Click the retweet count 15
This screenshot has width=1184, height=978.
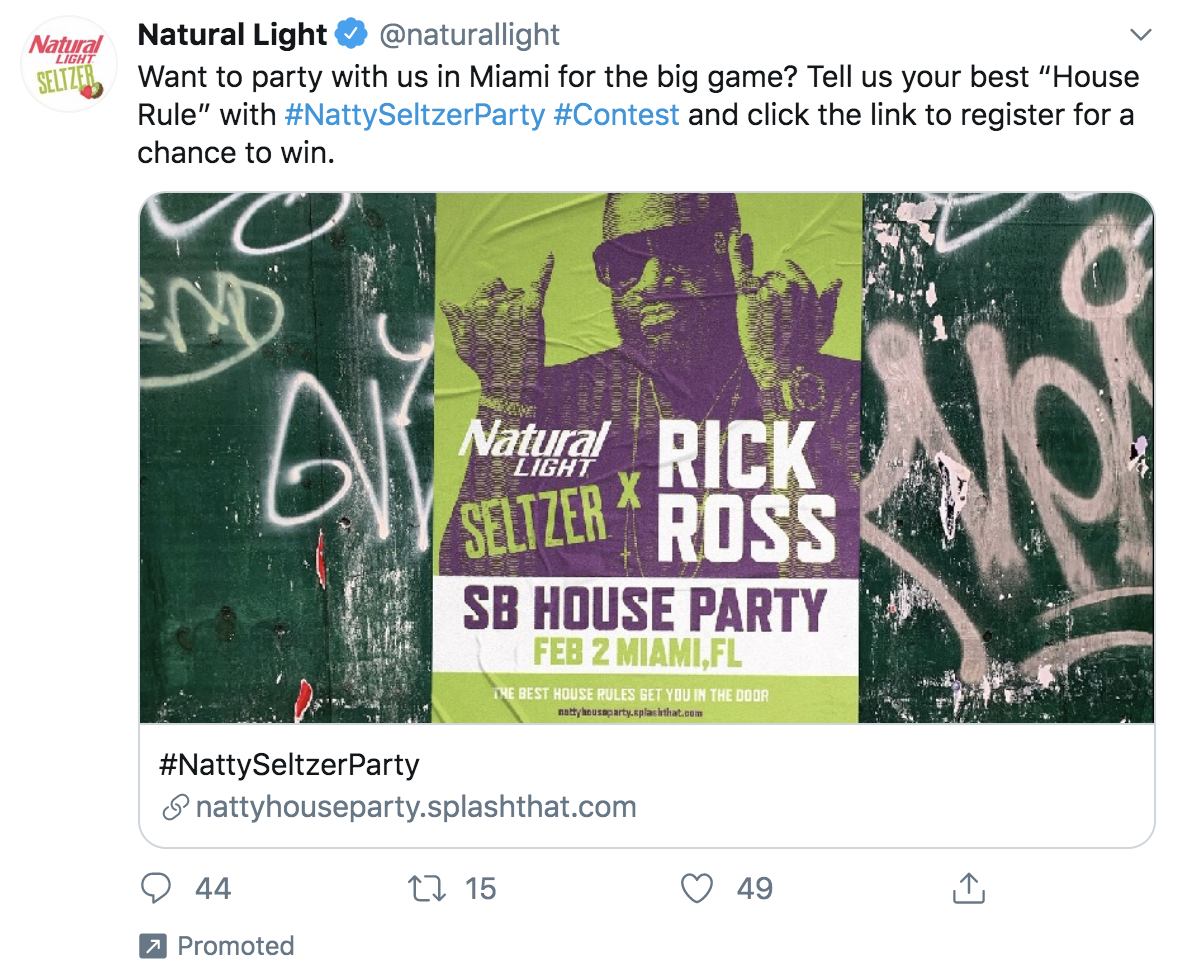coord(480,888)
